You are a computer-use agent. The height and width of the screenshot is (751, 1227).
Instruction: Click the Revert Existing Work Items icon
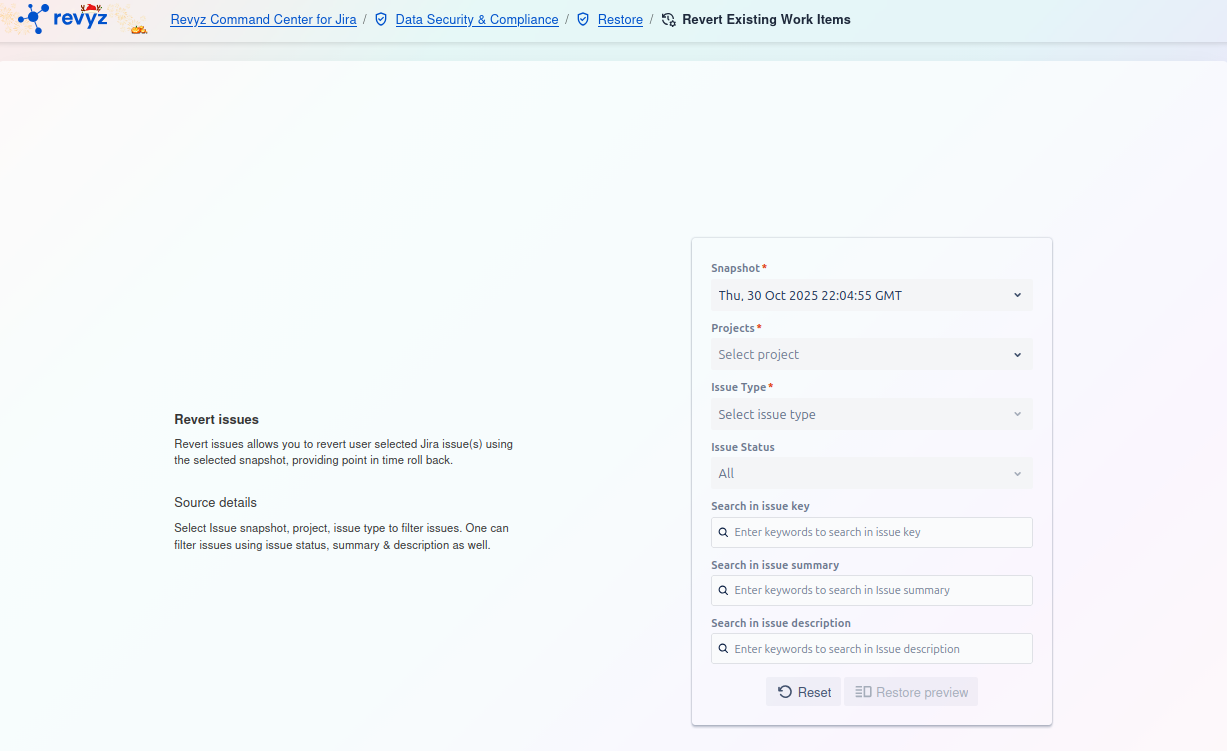(669, 19)
